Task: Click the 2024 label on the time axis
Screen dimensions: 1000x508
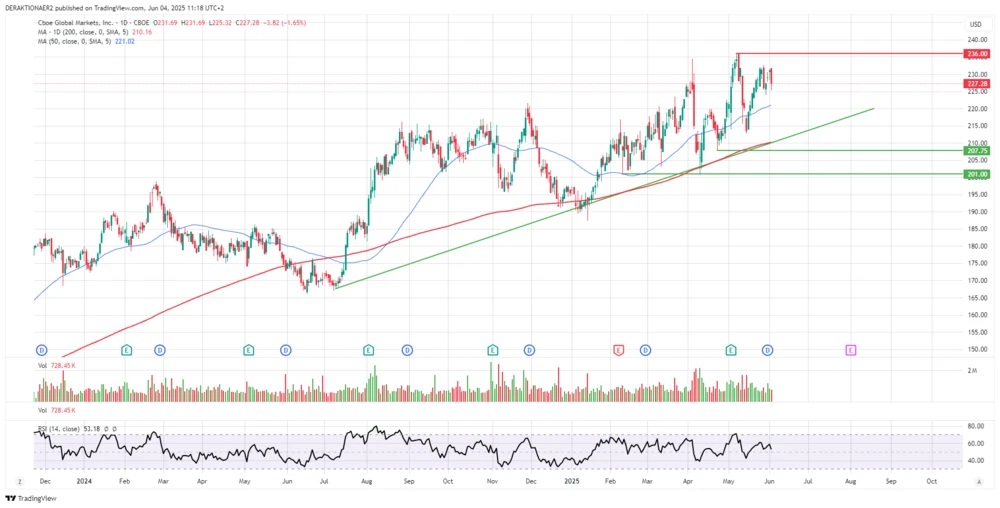Action: (84, 482)
